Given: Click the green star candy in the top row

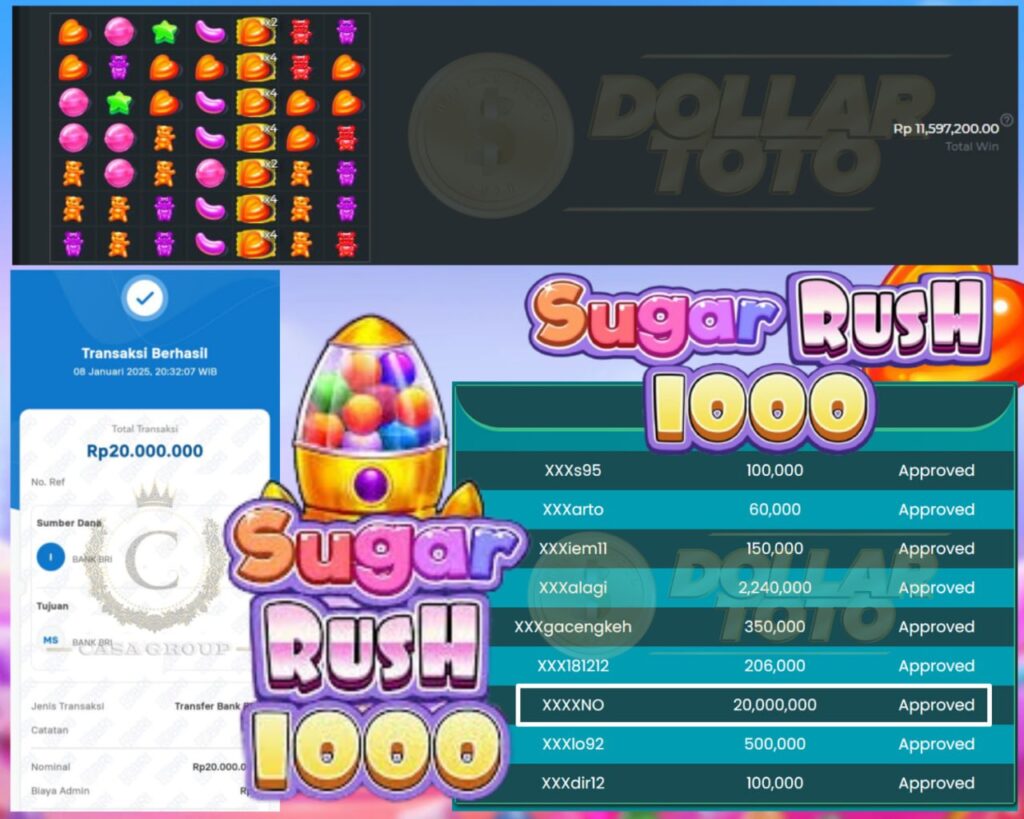Looking at the screenshot, I should pyautogui.click(x=164, y=31).
